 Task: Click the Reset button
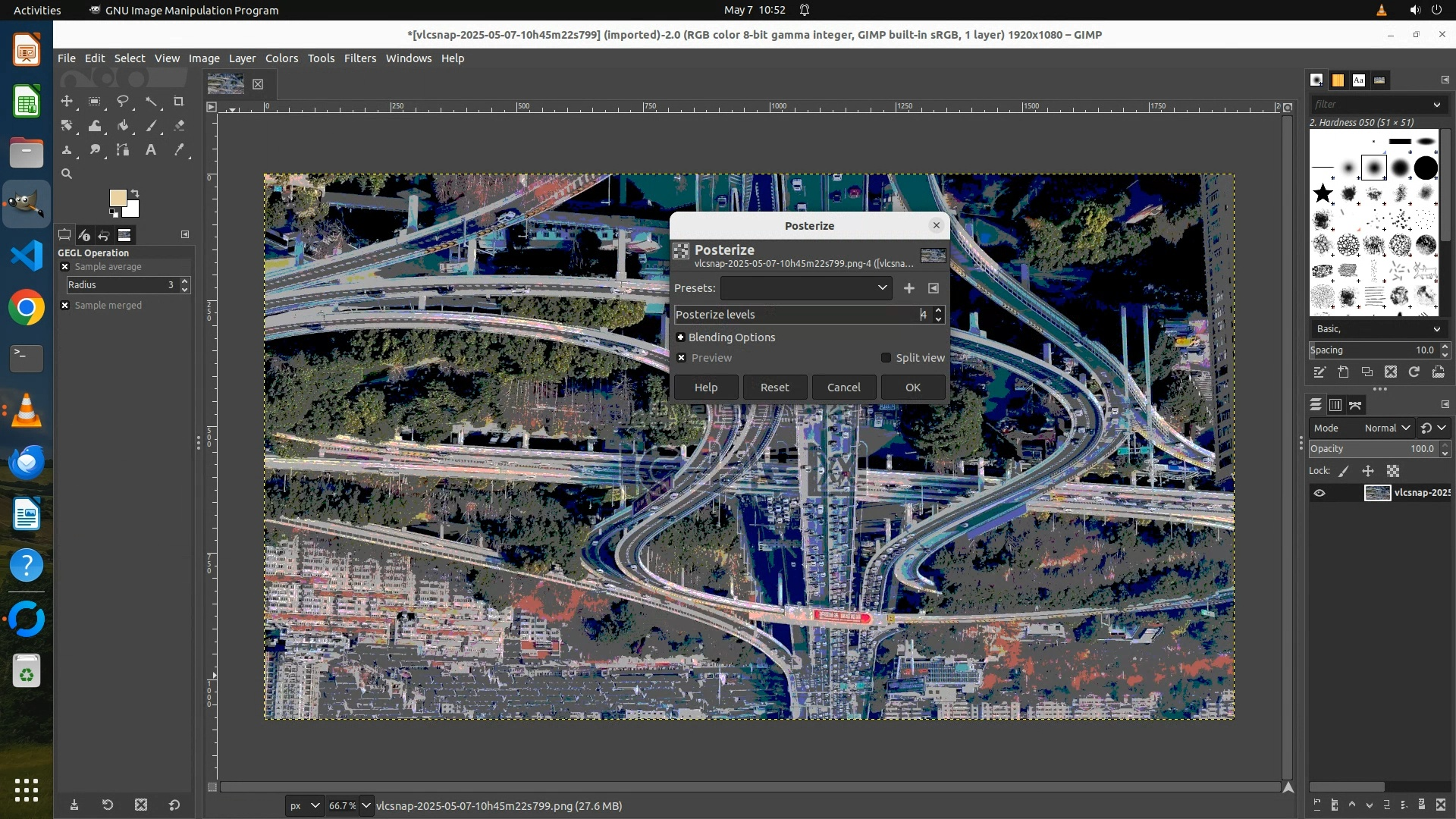click(x=774, y=388)
